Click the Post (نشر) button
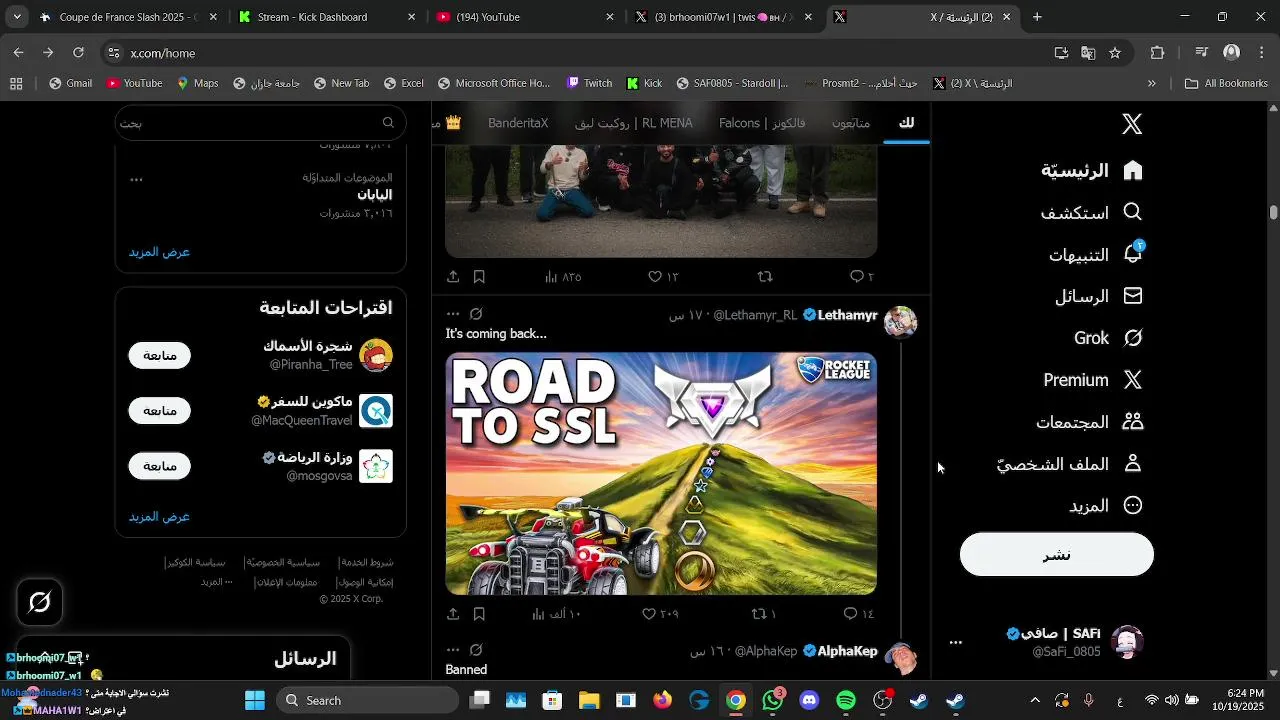The image size is (1280, 720). point(1057,554)
